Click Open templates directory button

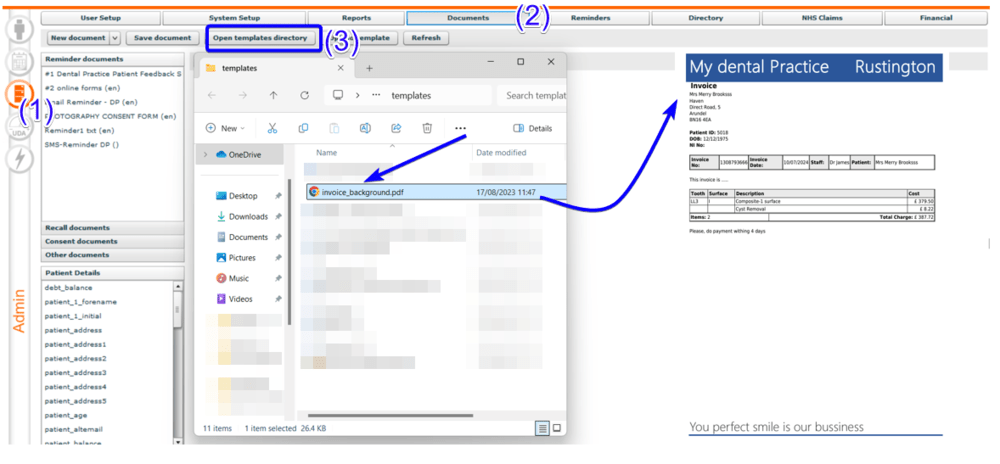pyautogui.click(x=260, y=38)
